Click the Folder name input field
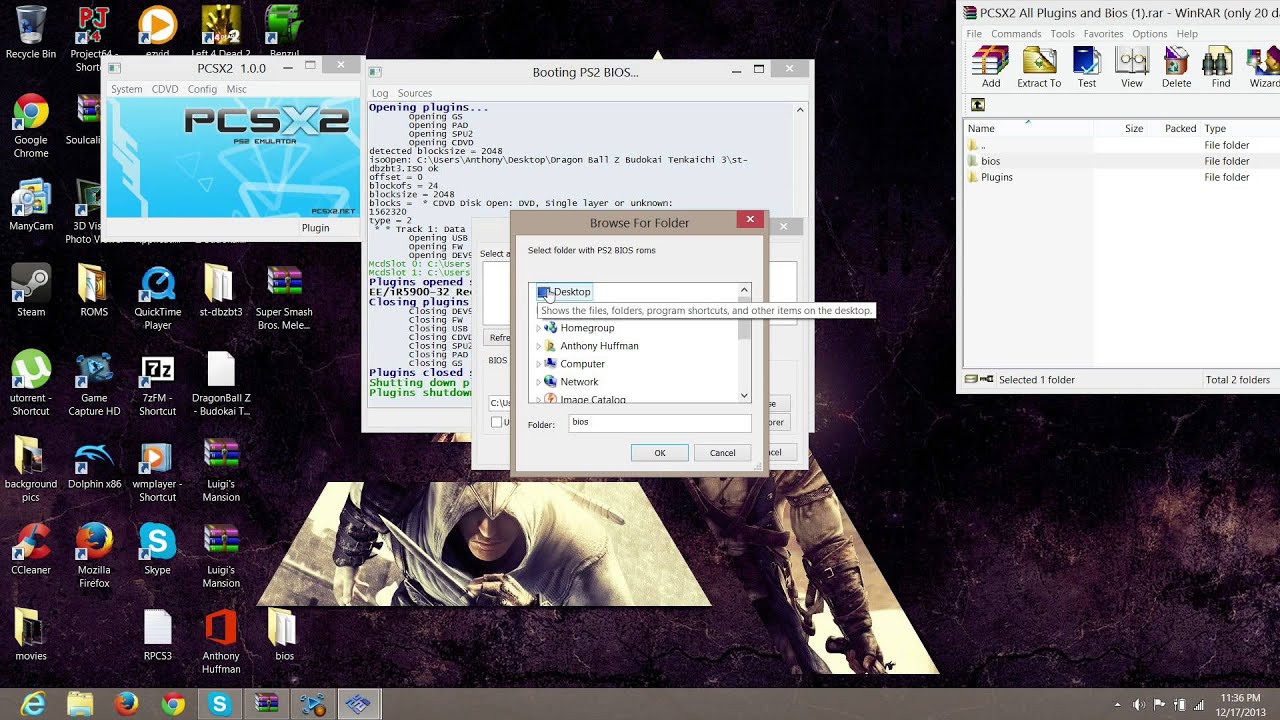 (x=660, y=423)
